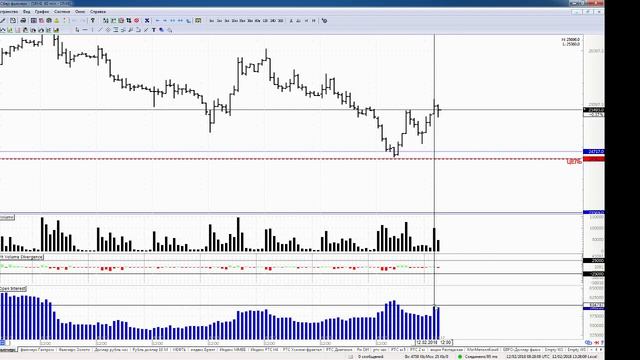
Task: Click the 12.02.2018 12:00 crosshair date label
Action: [x=434, y=342]
